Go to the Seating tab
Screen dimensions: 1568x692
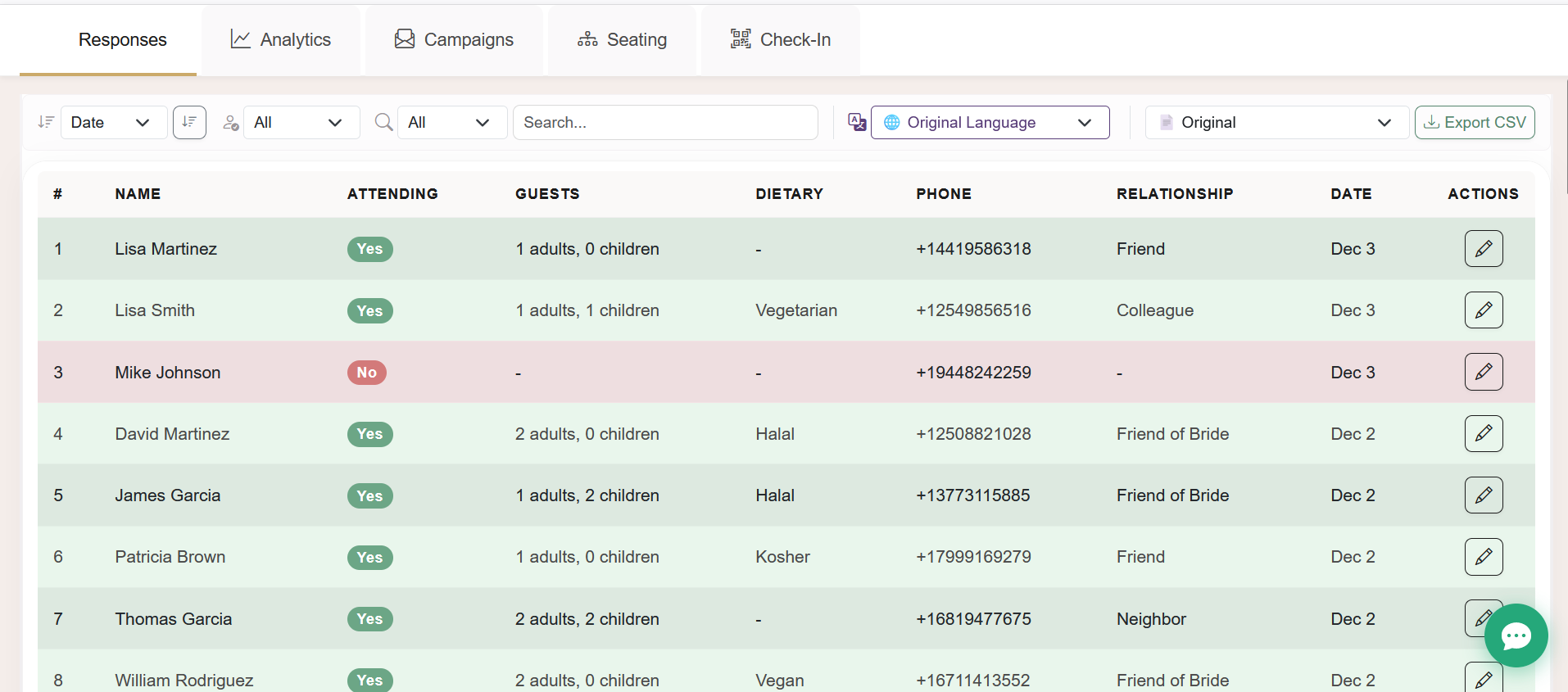(623, 39)
